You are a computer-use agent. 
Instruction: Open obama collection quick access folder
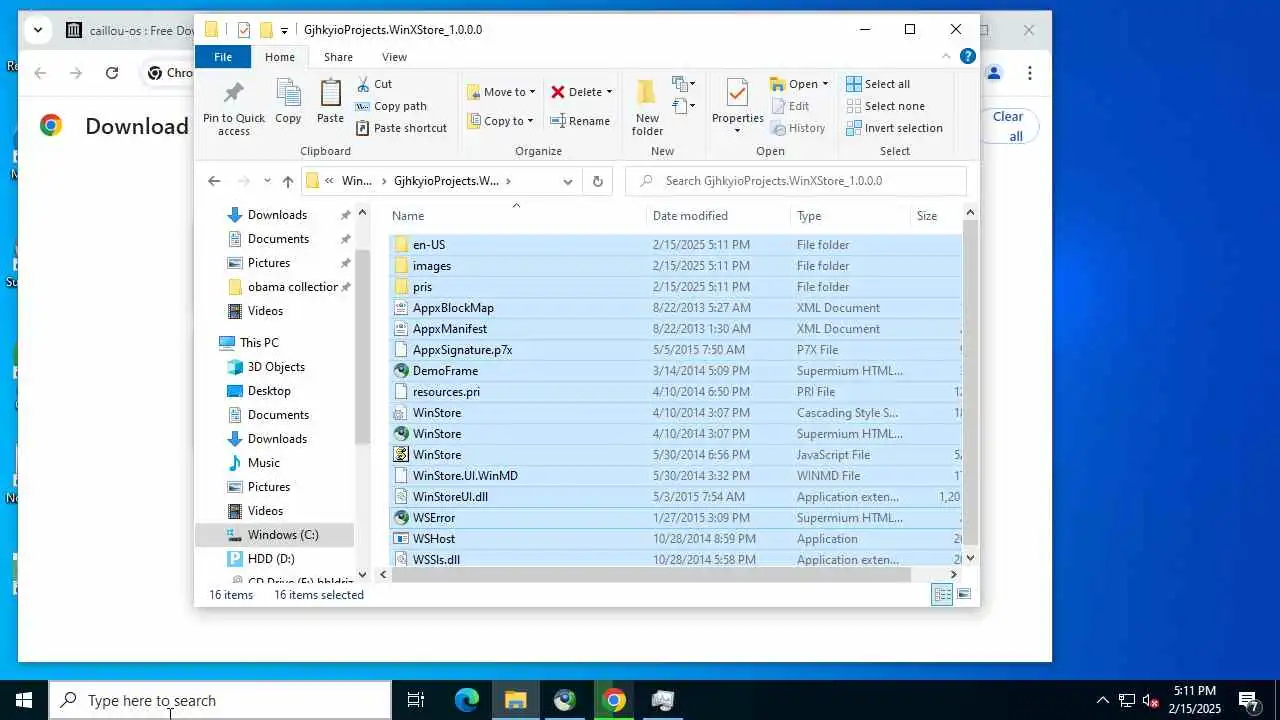[293, 287]
